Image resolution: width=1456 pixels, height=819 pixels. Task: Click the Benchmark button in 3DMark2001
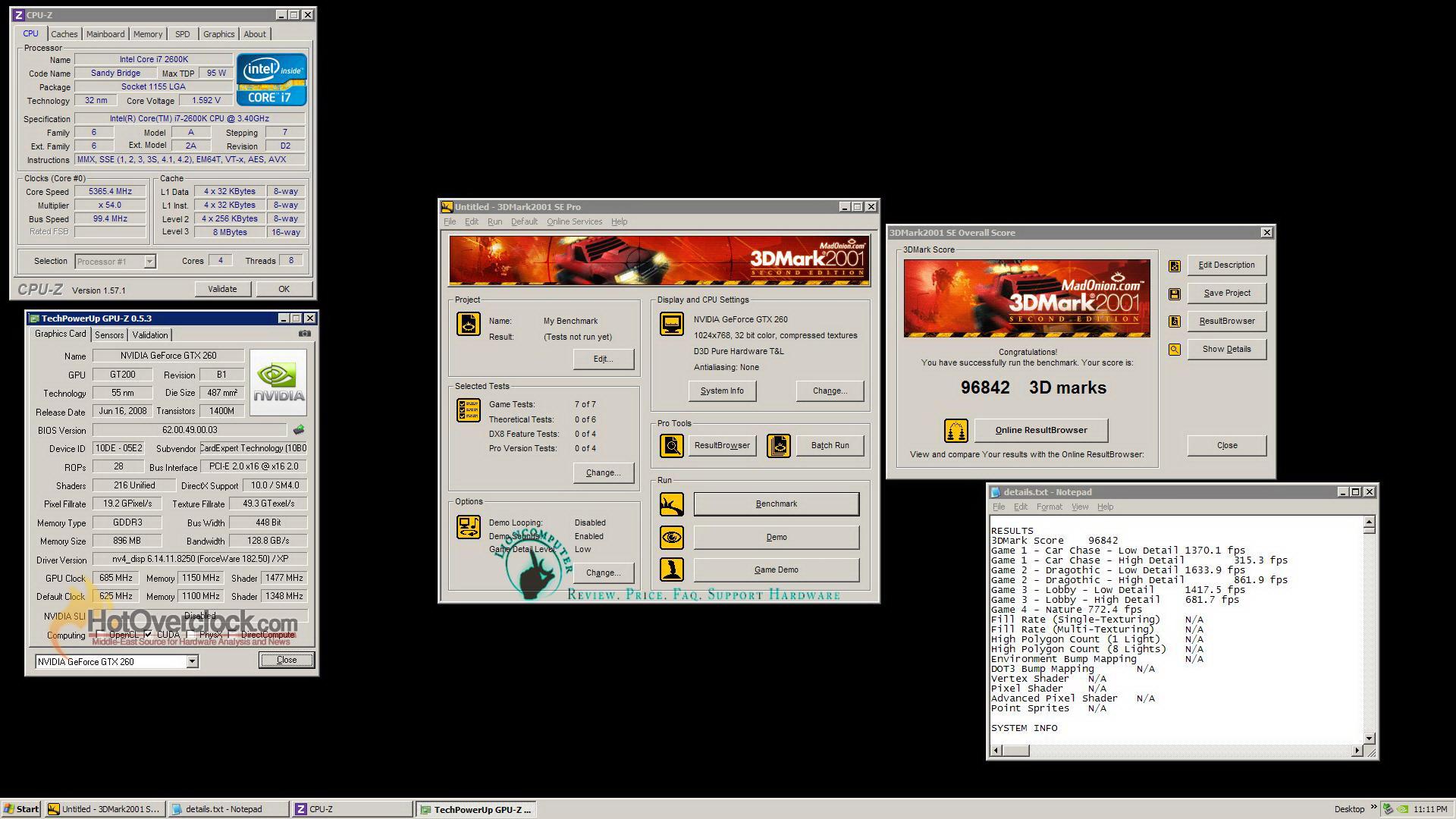[x=777, y=504]
